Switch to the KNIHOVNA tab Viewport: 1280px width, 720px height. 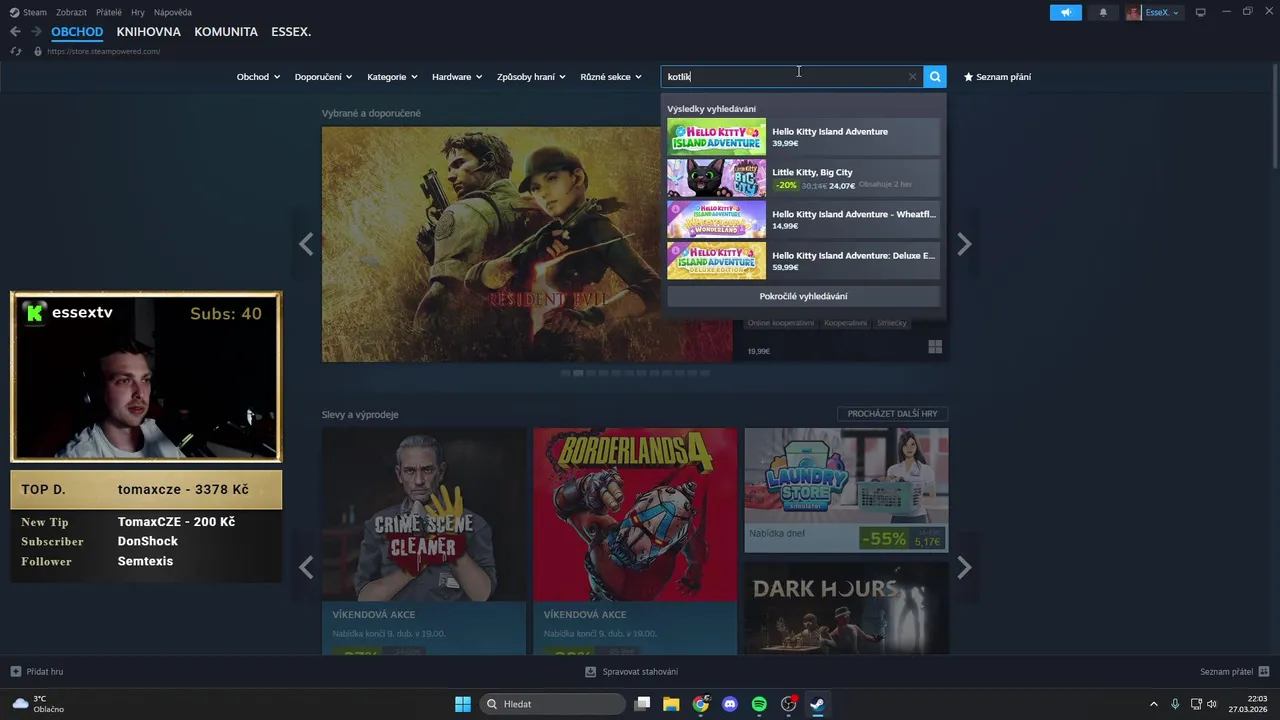[148, 32]
